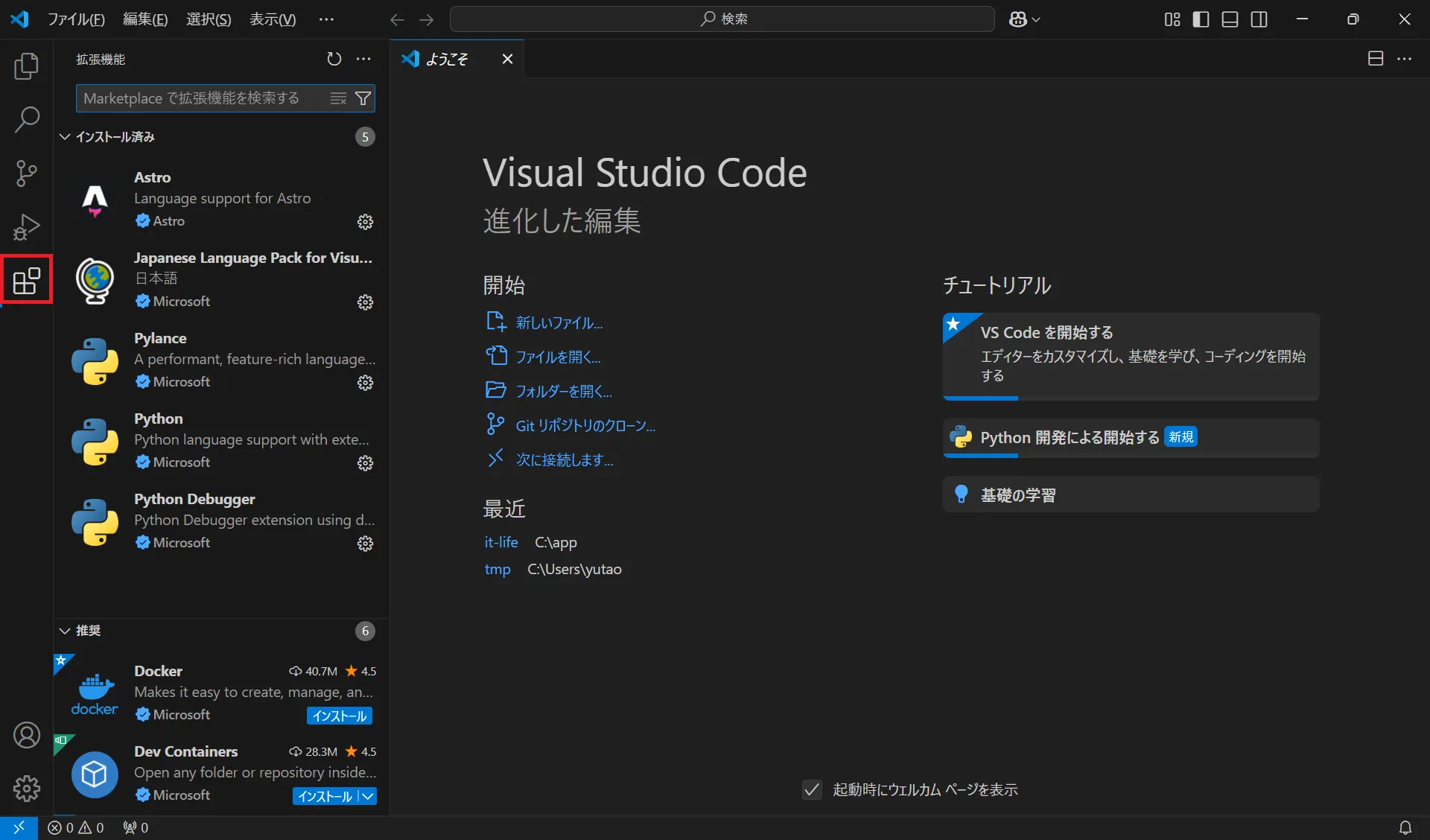The width and height of the screenshot is (1430, 840).
Task: Select the Pylance extension entry
Action: (x=222, y=360)
